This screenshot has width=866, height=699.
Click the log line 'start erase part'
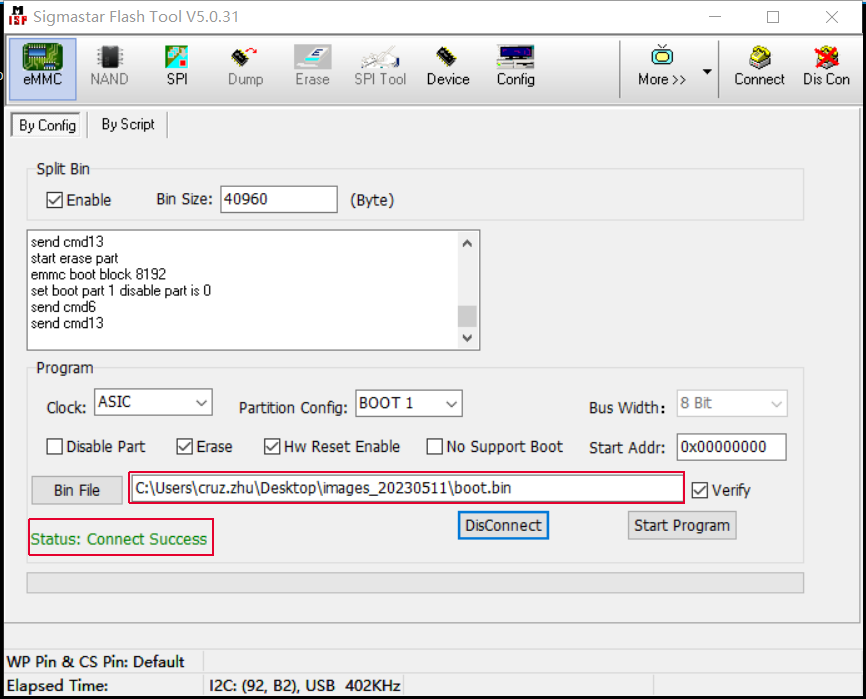[x=75, y=258]
